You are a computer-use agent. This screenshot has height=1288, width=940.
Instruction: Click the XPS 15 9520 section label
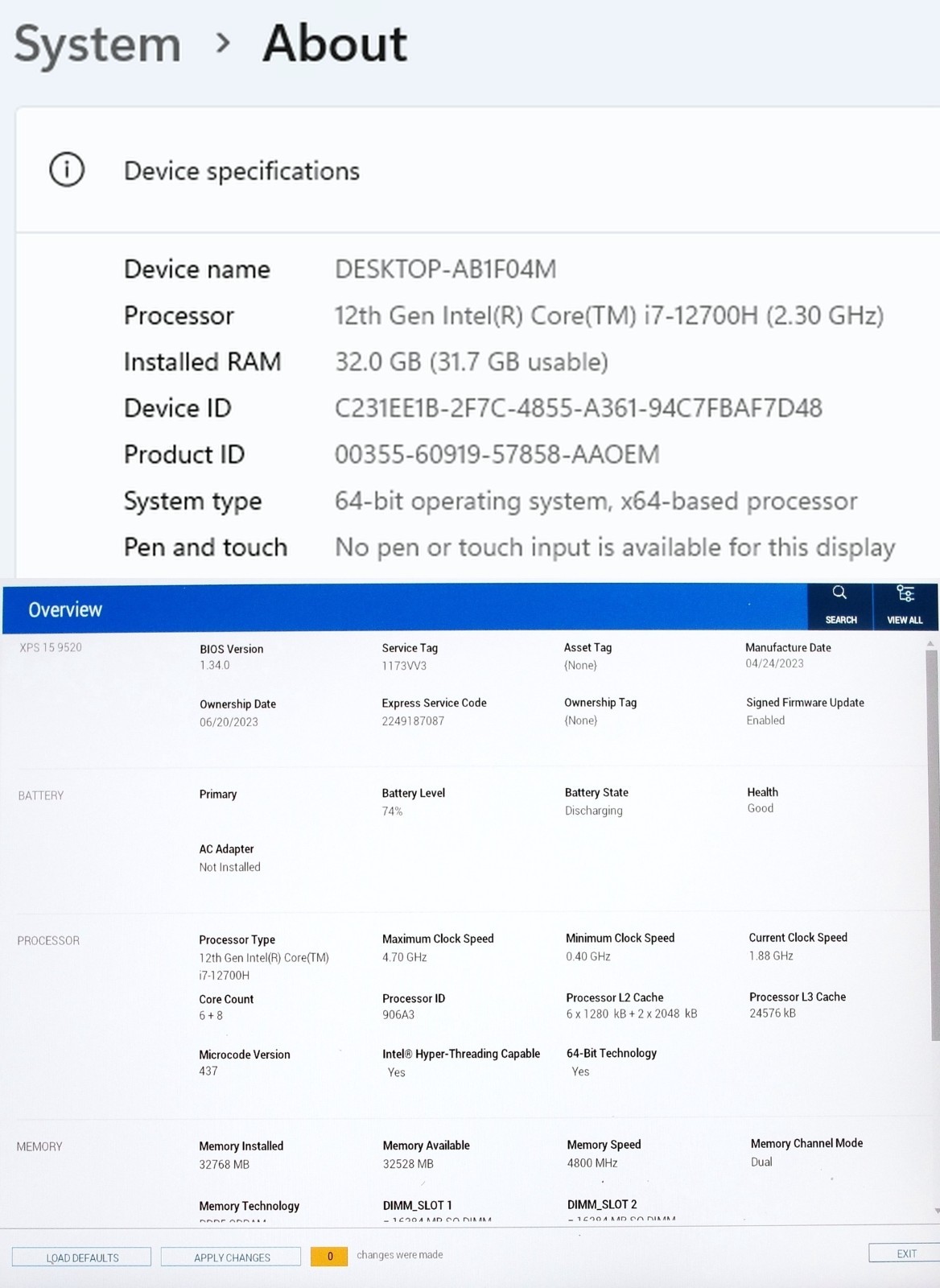[51, 647]
